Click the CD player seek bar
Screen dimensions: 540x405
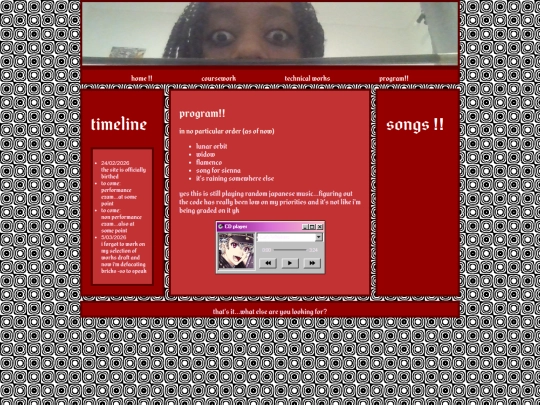[290, 250]
